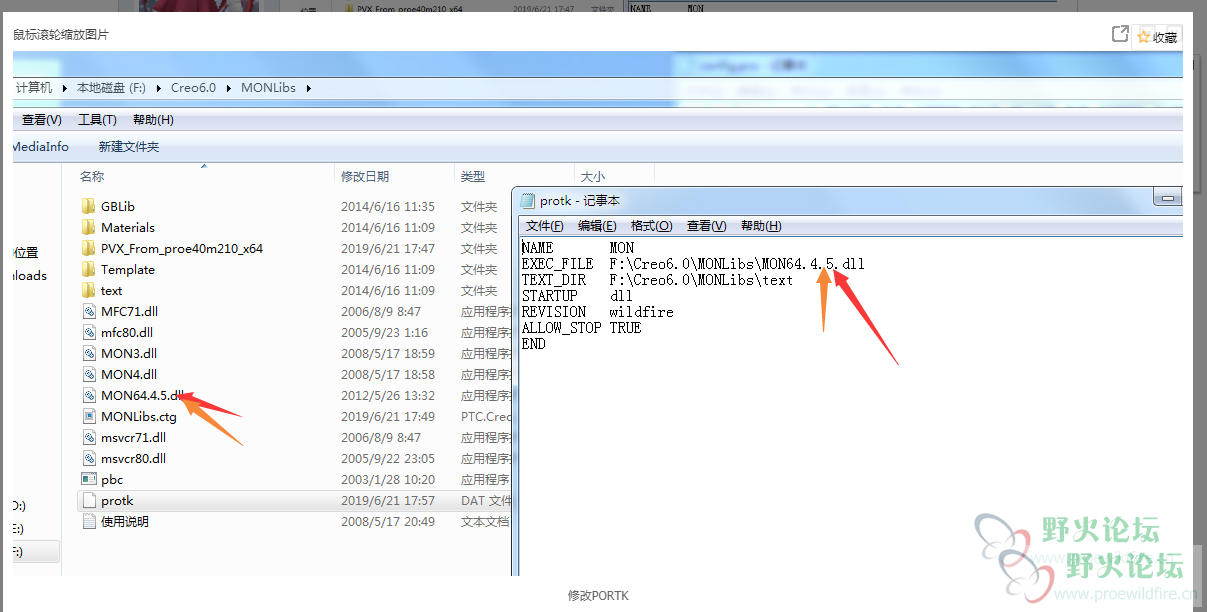Click the 新建文件夹 toolbar button
This screenshot has height=612, width=1207.
128,147
